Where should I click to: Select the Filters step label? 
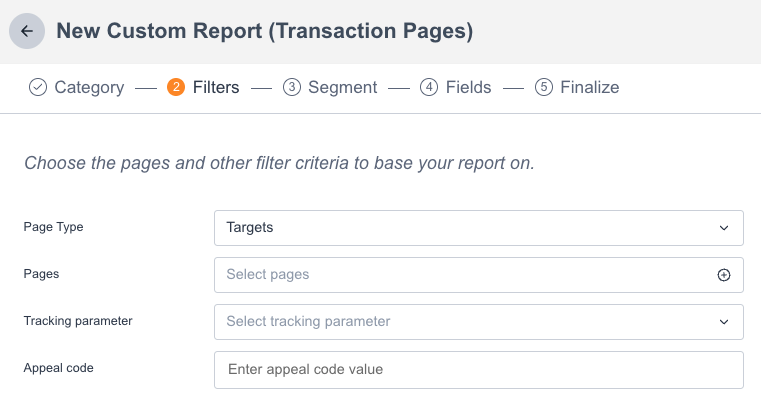(x=216, y=87)
